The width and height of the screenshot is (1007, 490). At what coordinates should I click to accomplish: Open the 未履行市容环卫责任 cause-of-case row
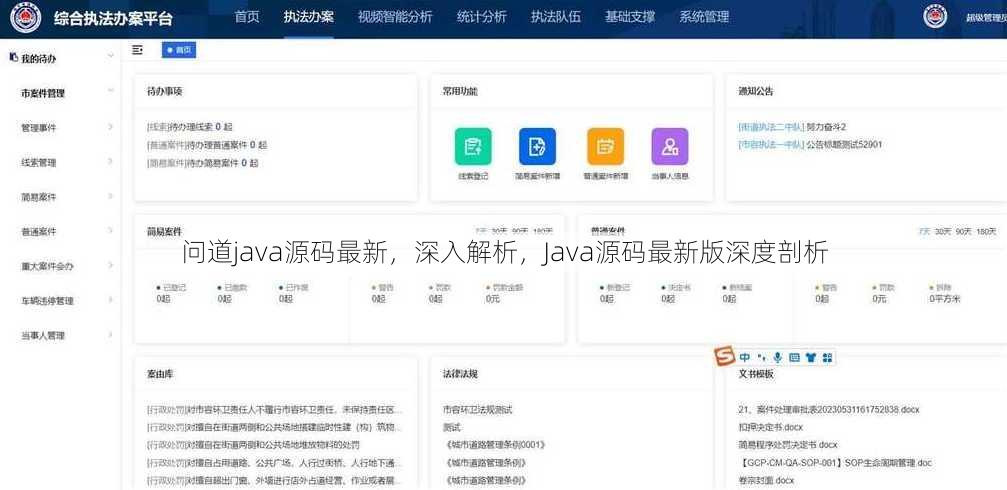(275, 409)
